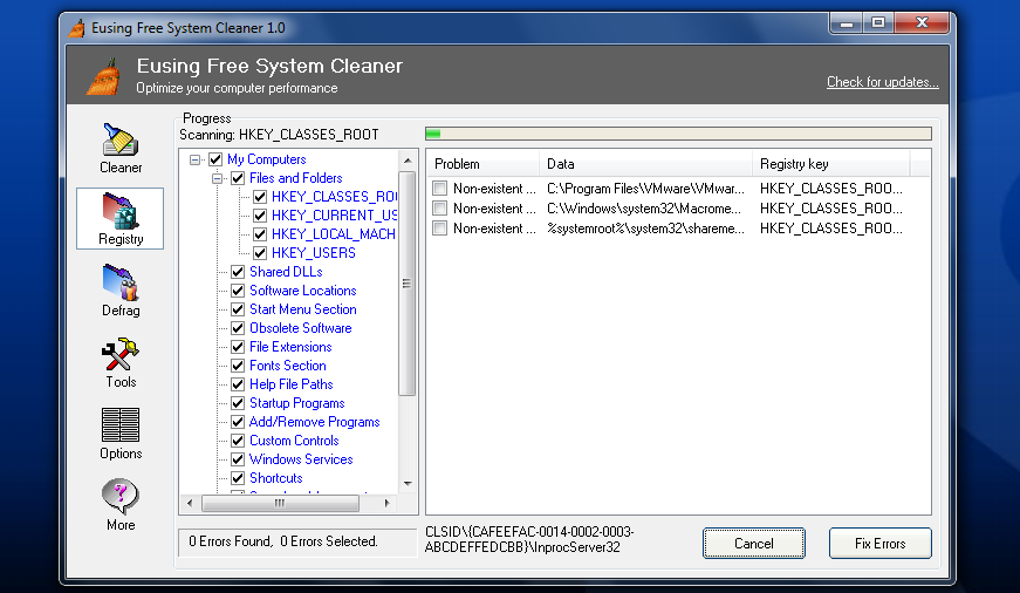Open the Check for updates link
The width and height of the screenshot is (1020, 593).
882,82
